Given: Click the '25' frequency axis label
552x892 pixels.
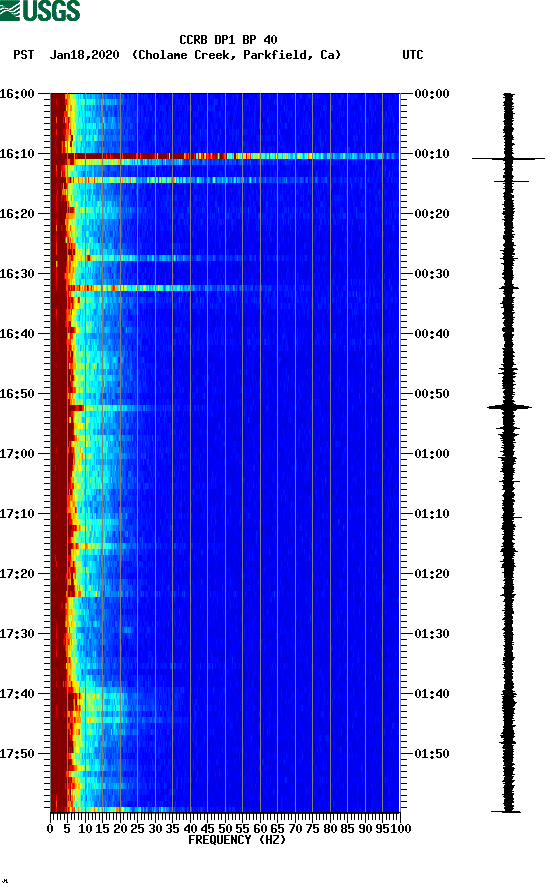Looking at the screenshot, I should [138, 829].
